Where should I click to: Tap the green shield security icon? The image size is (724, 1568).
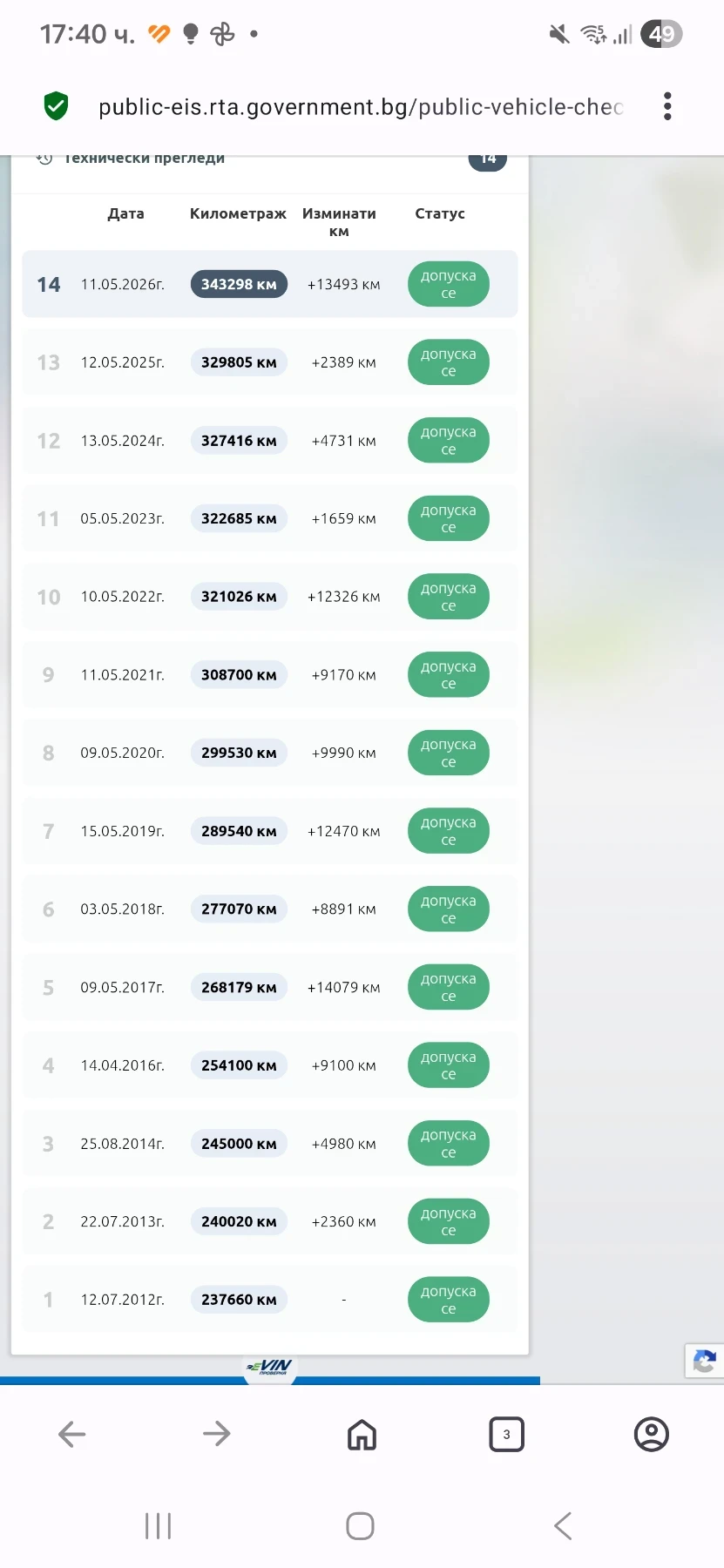[57, 106]
